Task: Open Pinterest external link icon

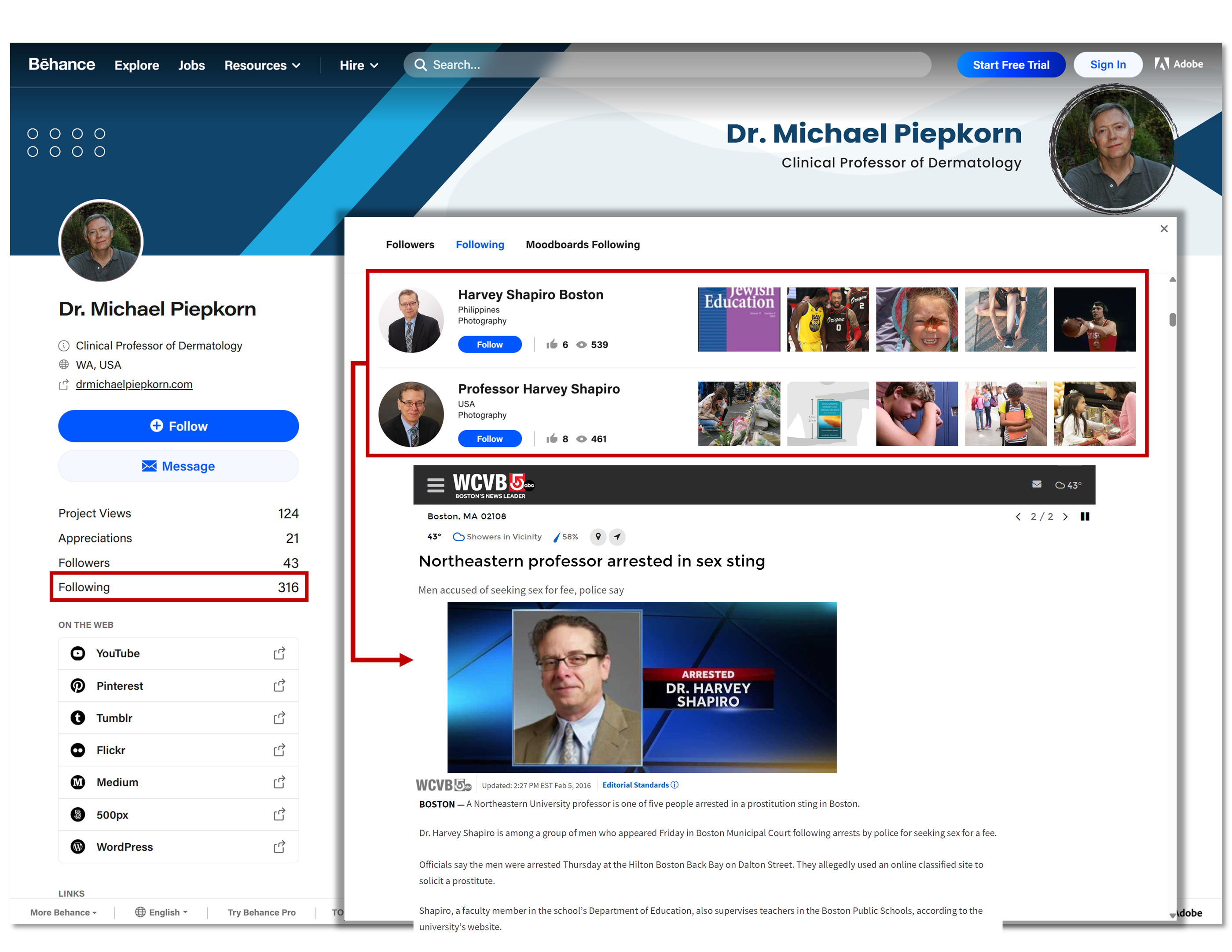Action: point(279,685)
